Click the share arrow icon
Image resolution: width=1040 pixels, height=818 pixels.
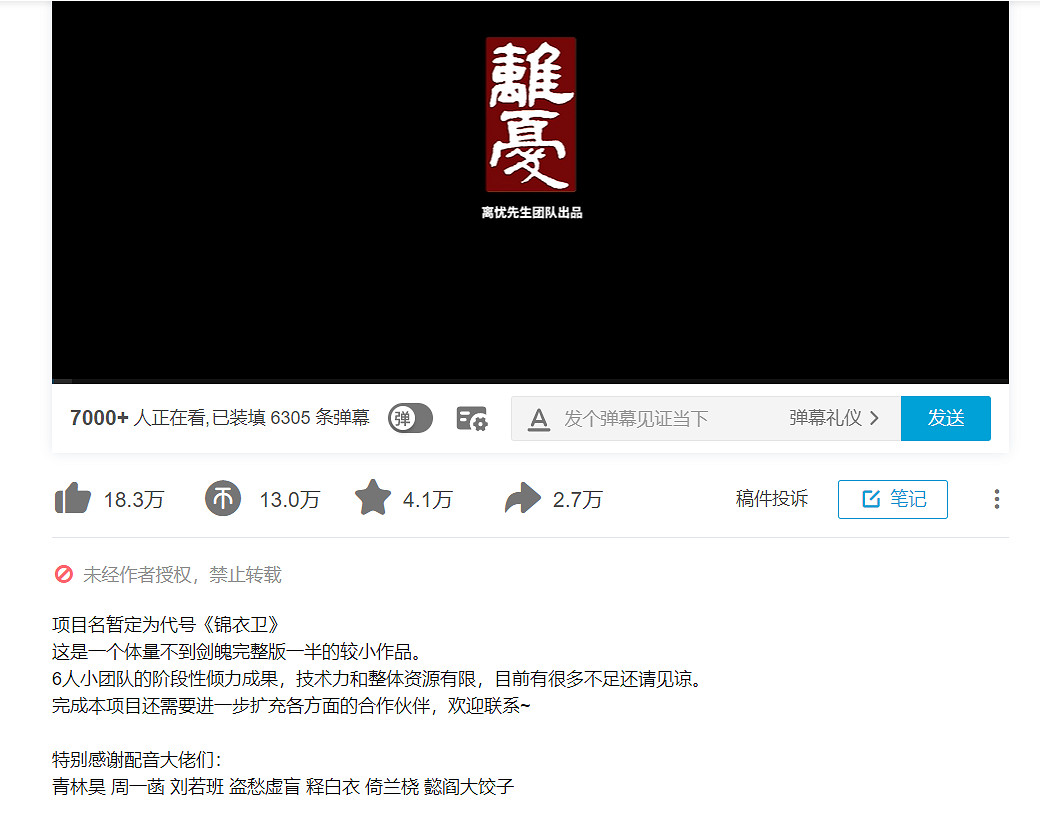point(521,497)
